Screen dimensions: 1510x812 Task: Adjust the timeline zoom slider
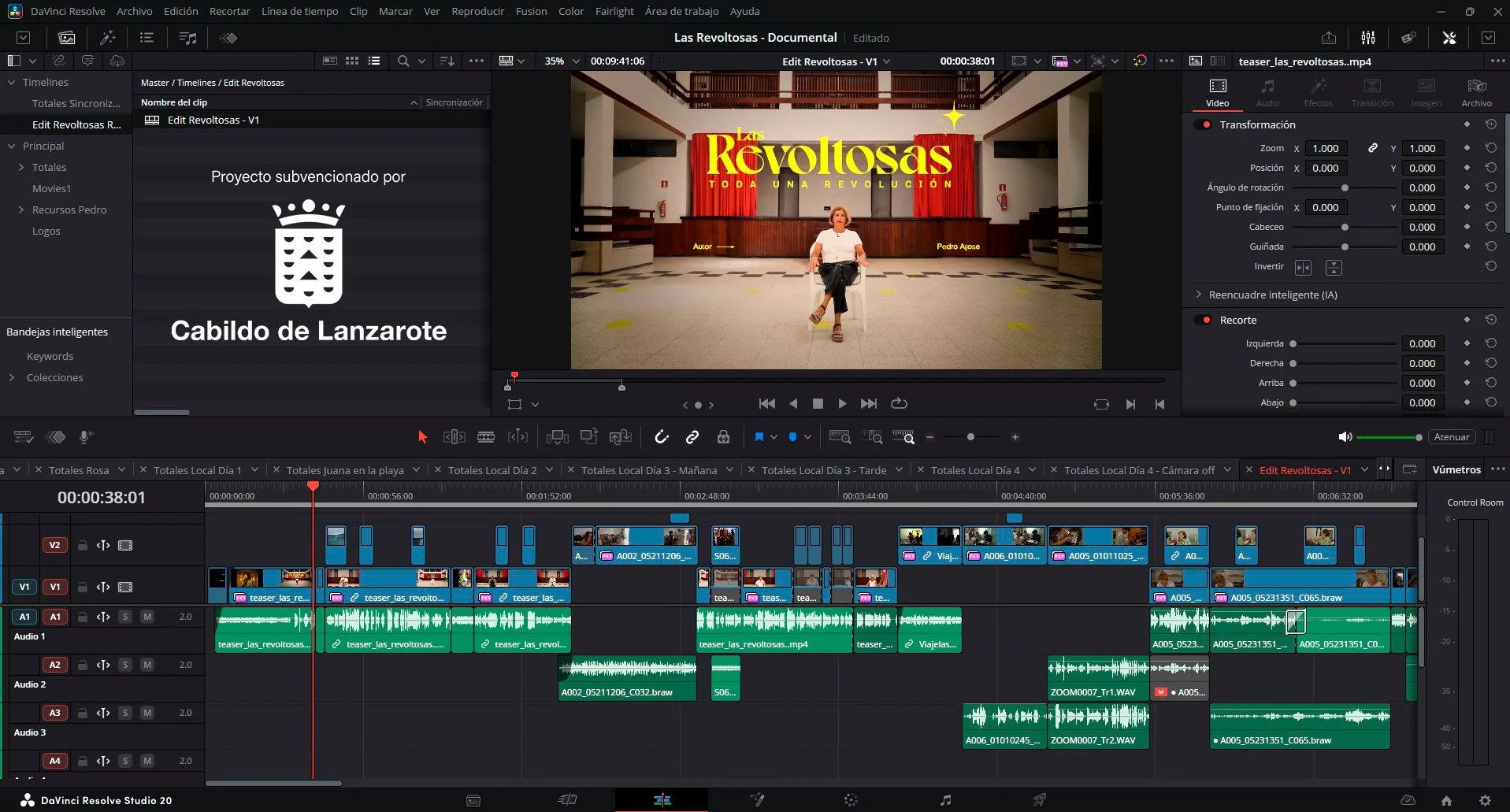(971, 437)
